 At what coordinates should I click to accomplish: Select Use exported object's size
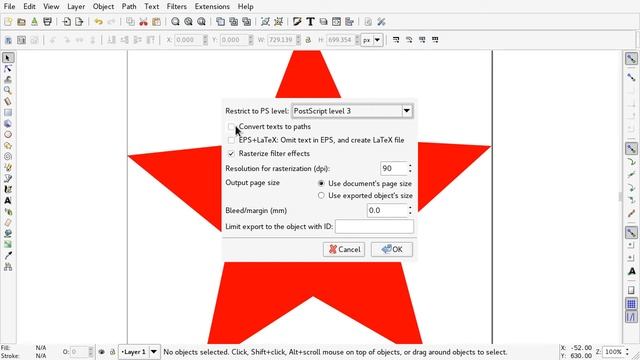pyautogui.click(x=321, y=196)
